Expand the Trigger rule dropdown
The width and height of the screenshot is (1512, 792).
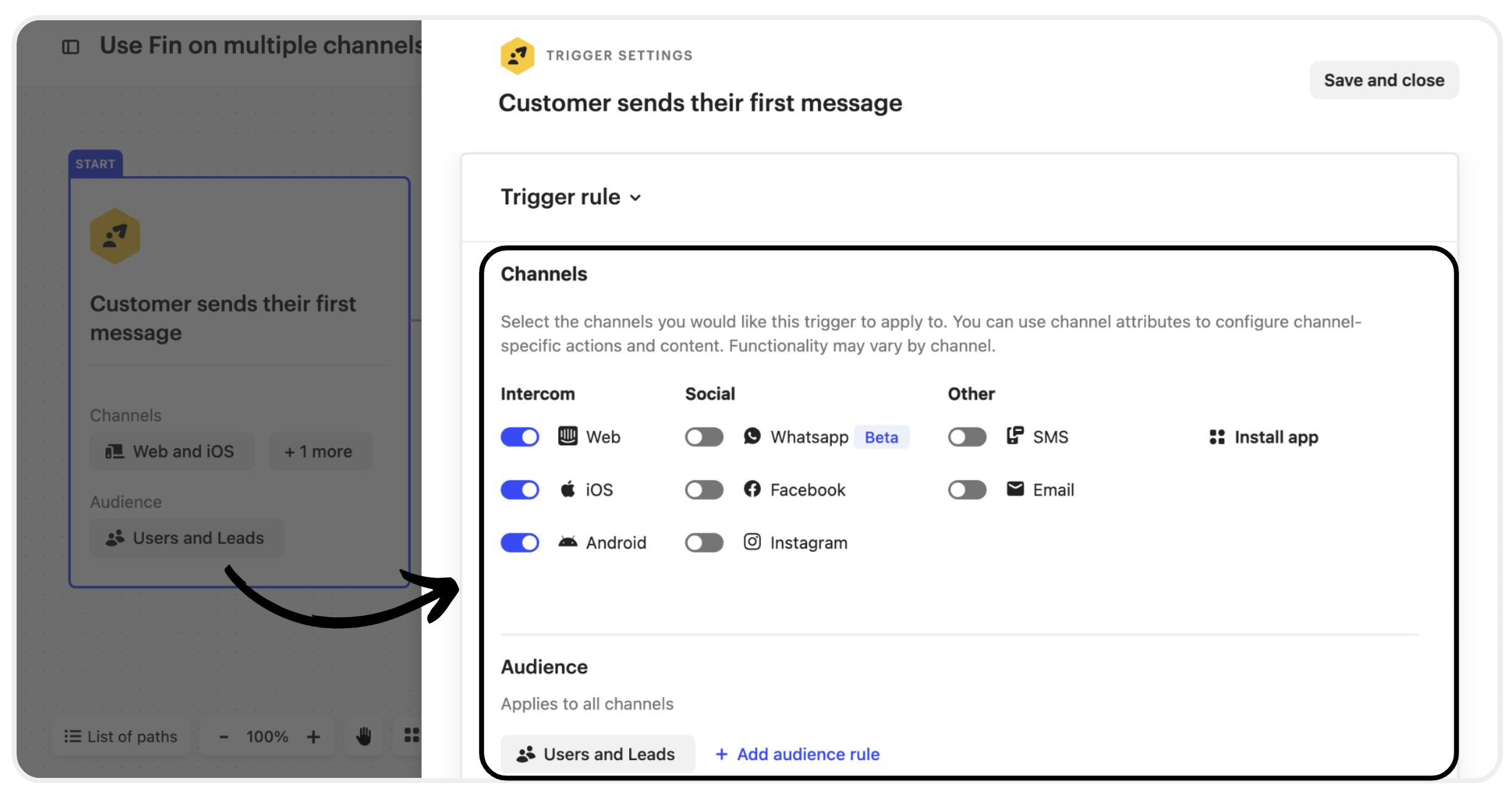point(571,197)
